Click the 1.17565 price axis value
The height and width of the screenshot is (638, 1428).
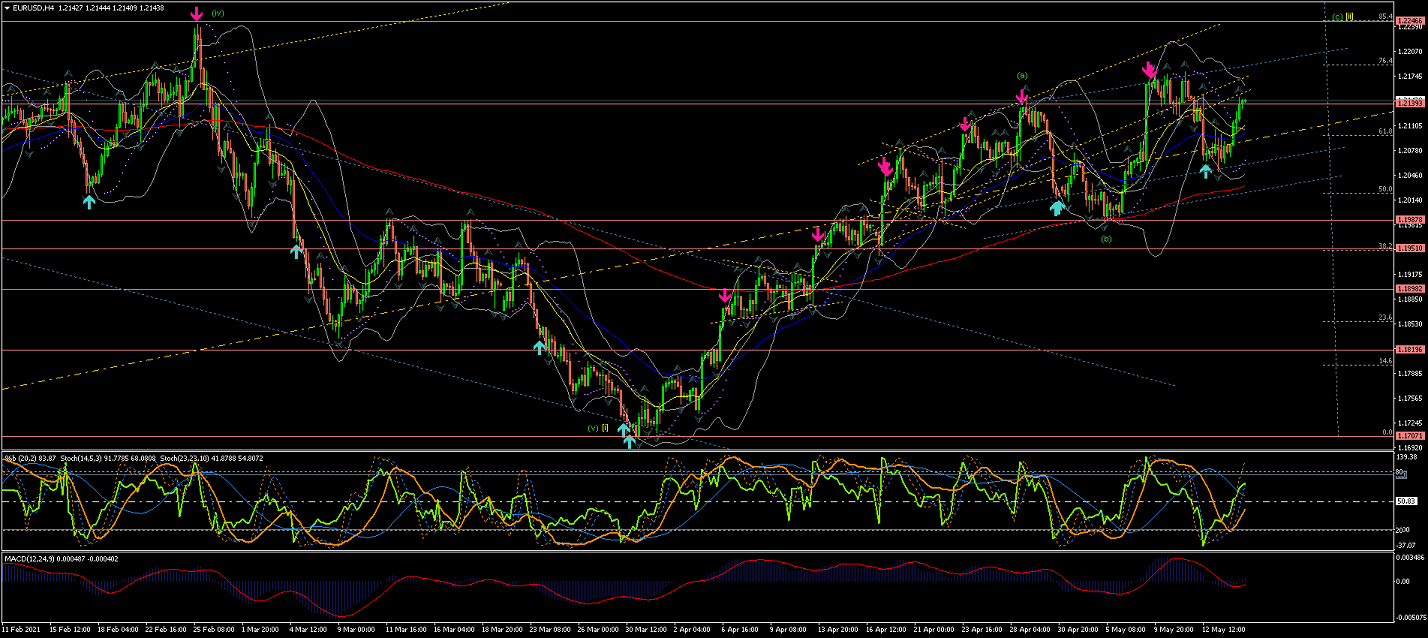pyautogui.click(x=1411, y=398)
